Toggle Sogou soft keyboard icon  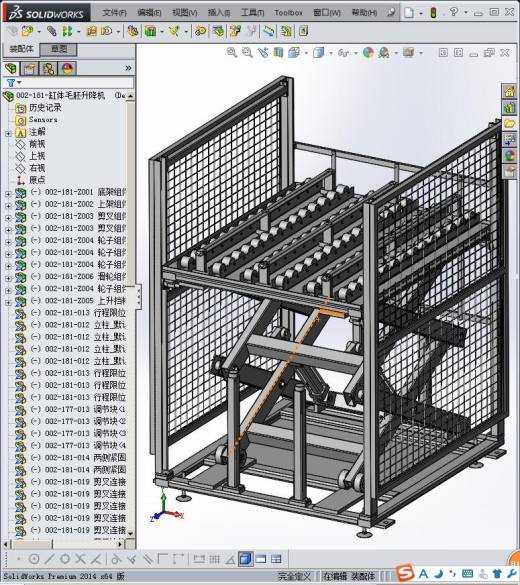click(468, 573)
